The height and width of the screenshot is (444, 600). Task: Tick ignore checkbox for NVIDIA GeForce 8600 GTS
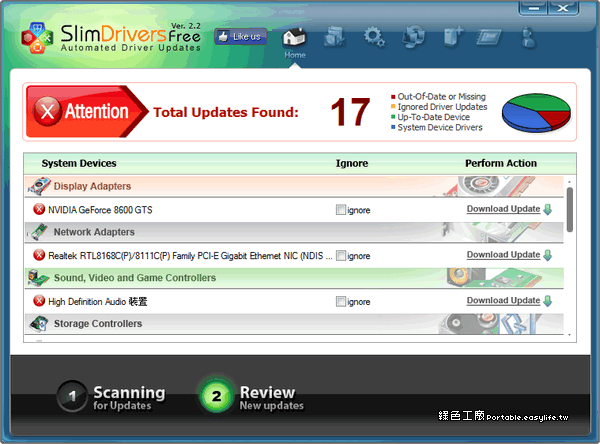pos(341,209)
